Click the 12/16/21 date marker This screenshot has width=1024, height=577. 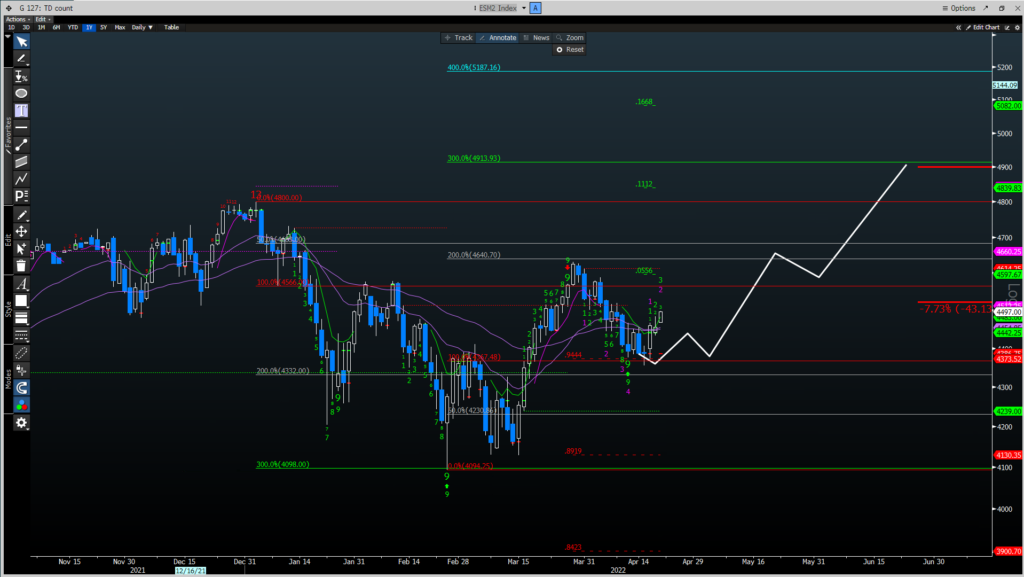(x=190, y=570)
